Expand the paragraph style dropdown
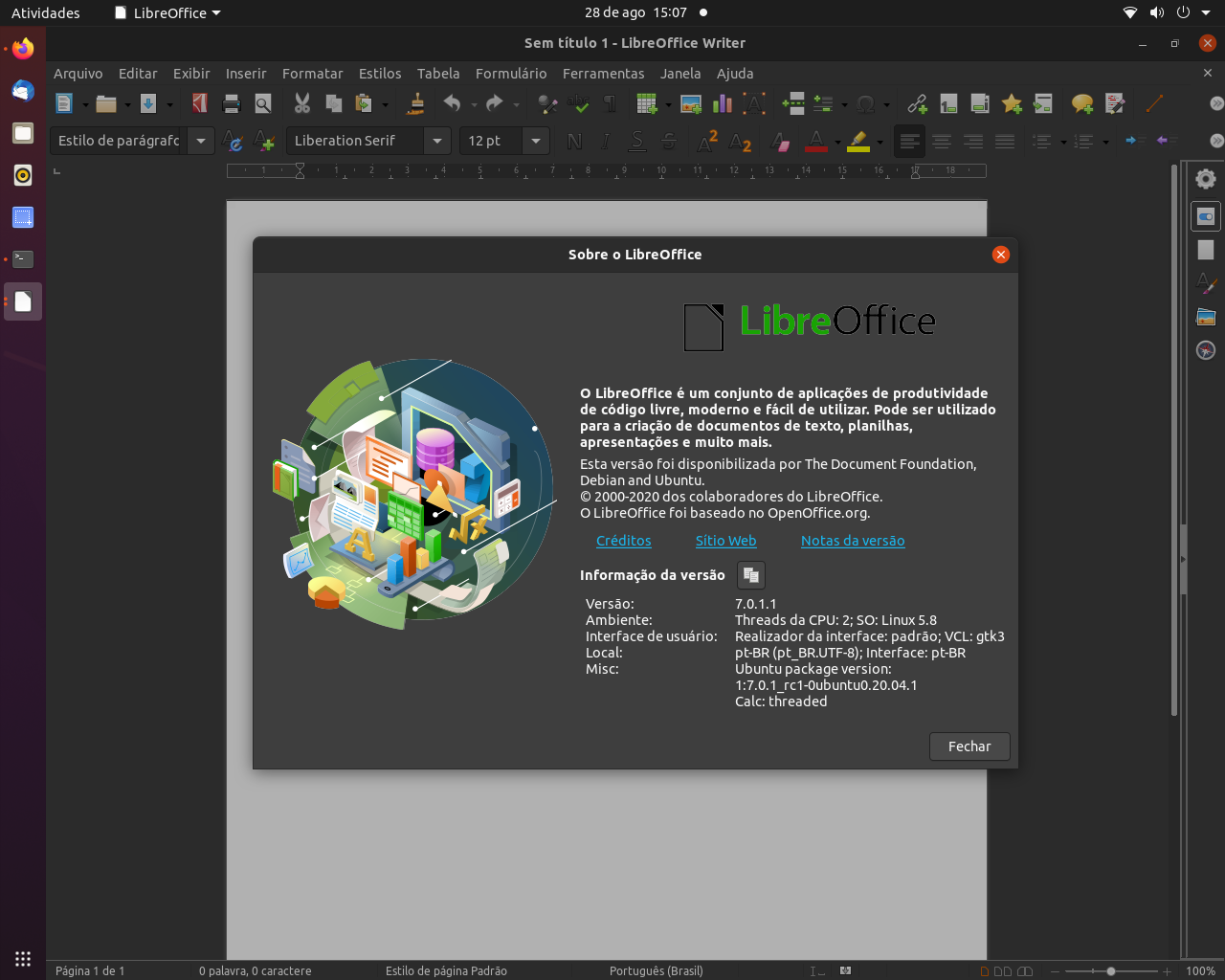 [201, 141]
